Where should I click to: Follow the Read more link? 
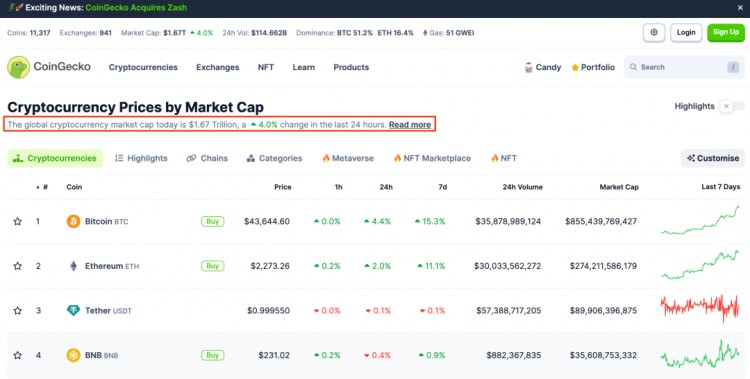pos(410,125)
